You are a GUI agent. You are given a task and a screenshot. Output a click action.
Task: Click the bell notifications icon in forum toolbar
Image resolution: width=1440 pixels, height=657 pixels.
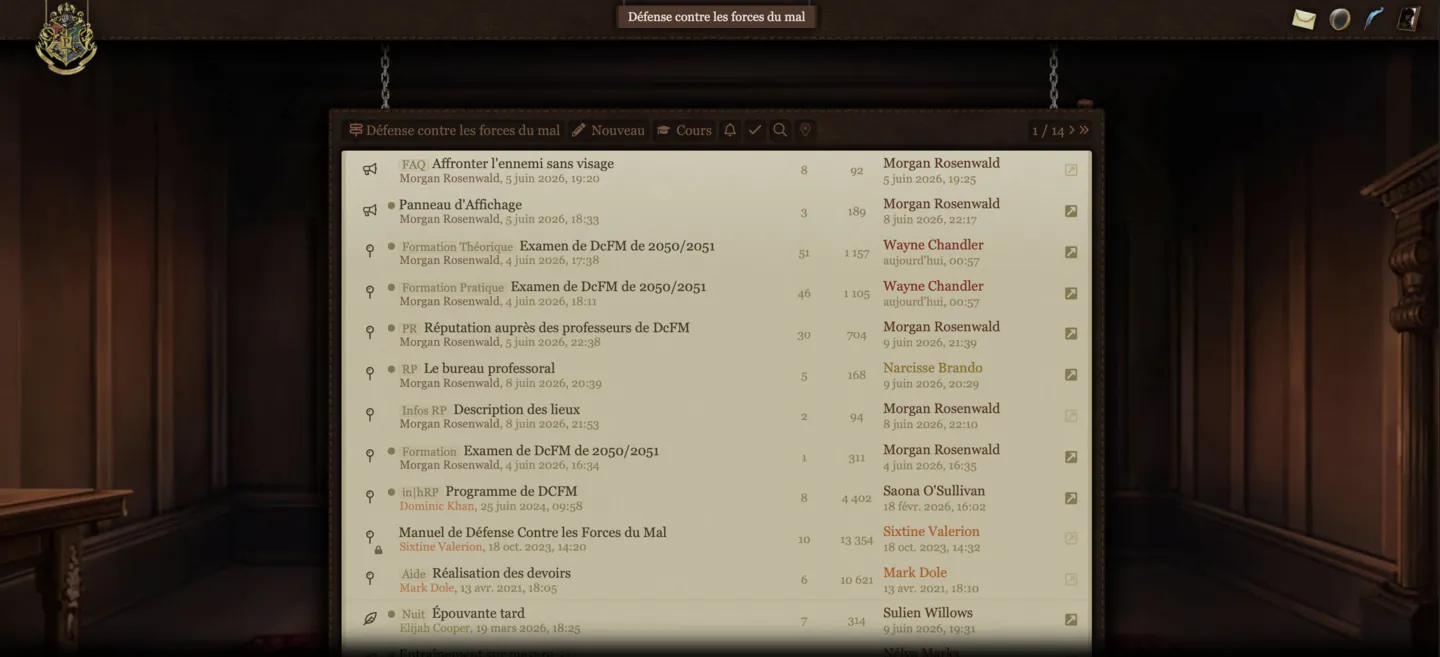pyautogui.click(x=730, y=130)
